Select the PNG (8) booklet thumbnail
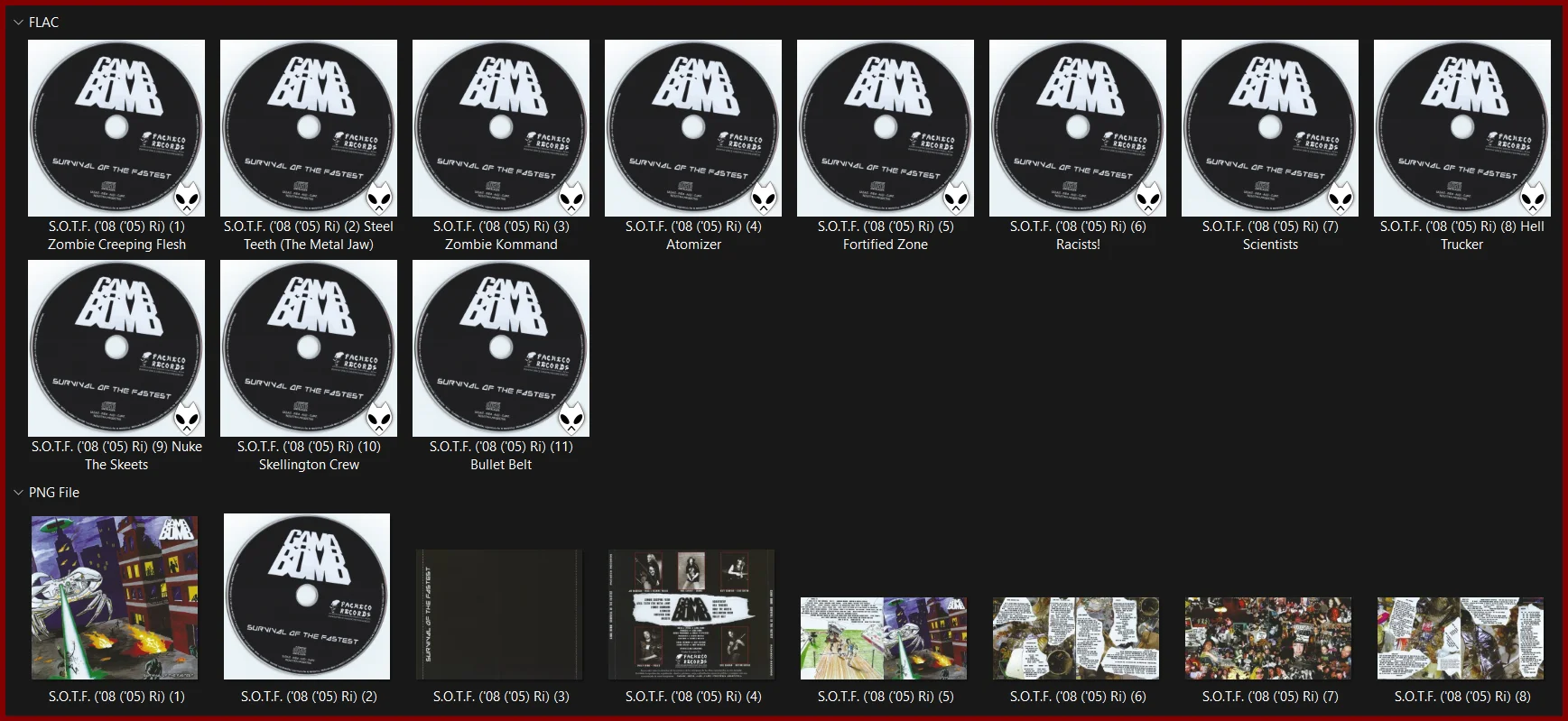The image size is (1568, 721). pyautogui.click(x=1461, y=638)
